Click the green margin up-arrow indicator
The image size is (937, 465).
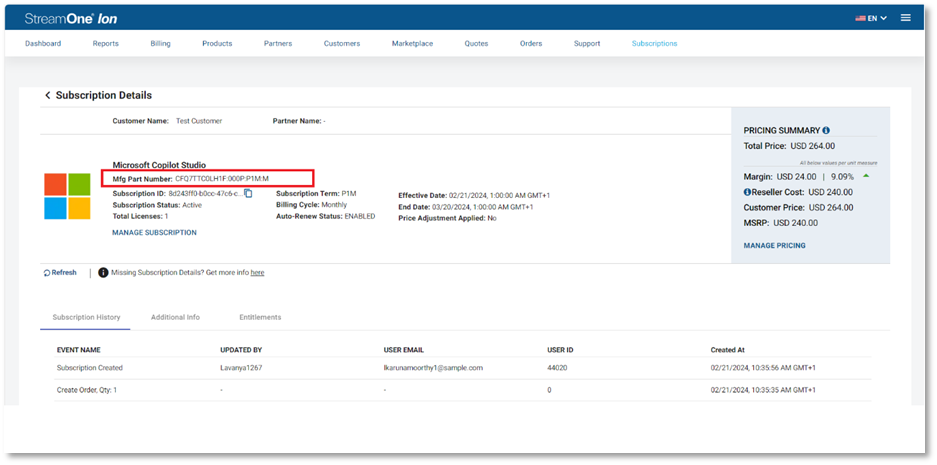click(866, 176)
